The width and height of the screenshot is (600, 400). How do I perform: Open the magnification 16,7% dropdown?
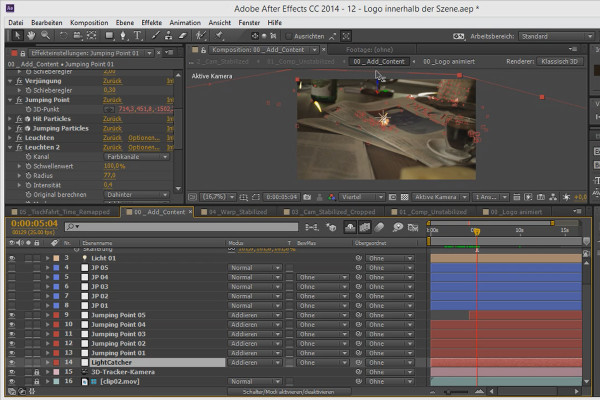point(218,197)
